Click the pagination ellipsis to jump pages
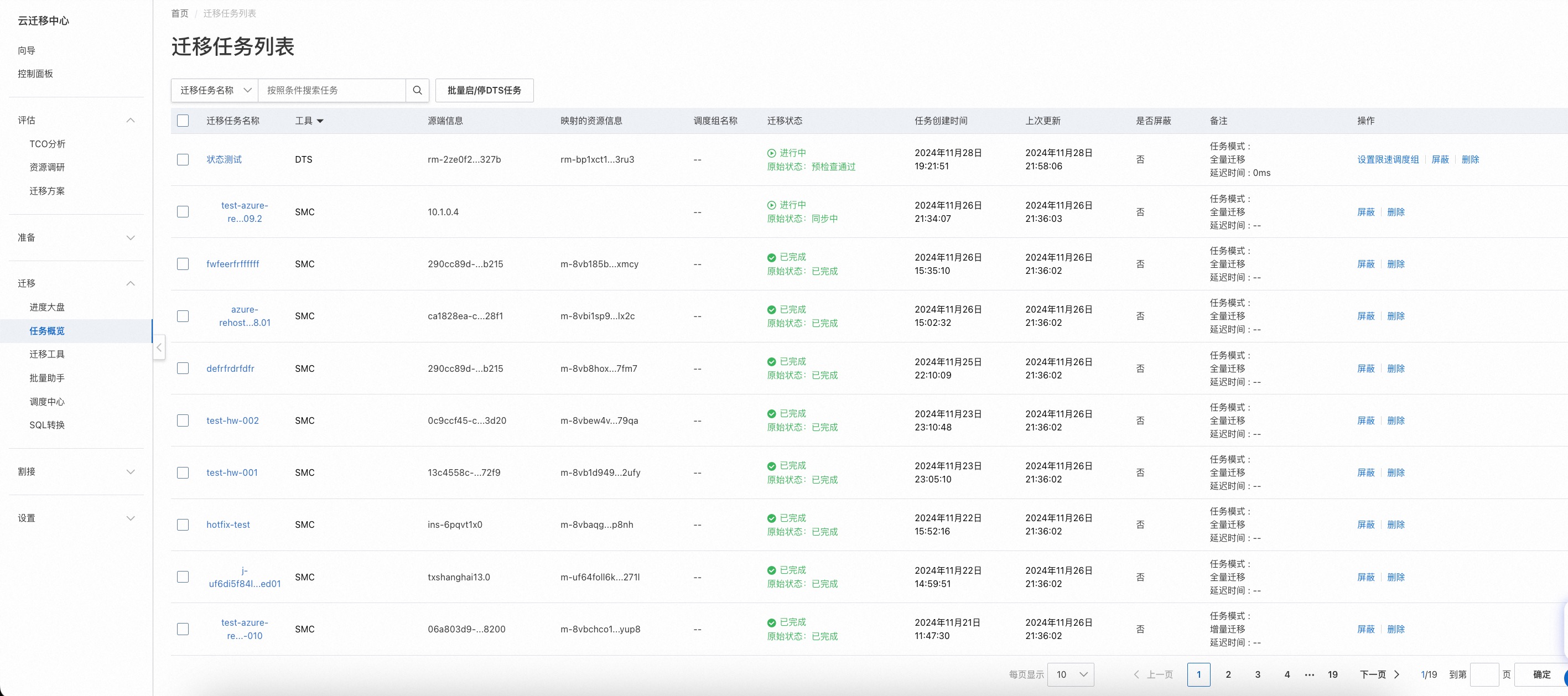 [x=1310, y=674]
